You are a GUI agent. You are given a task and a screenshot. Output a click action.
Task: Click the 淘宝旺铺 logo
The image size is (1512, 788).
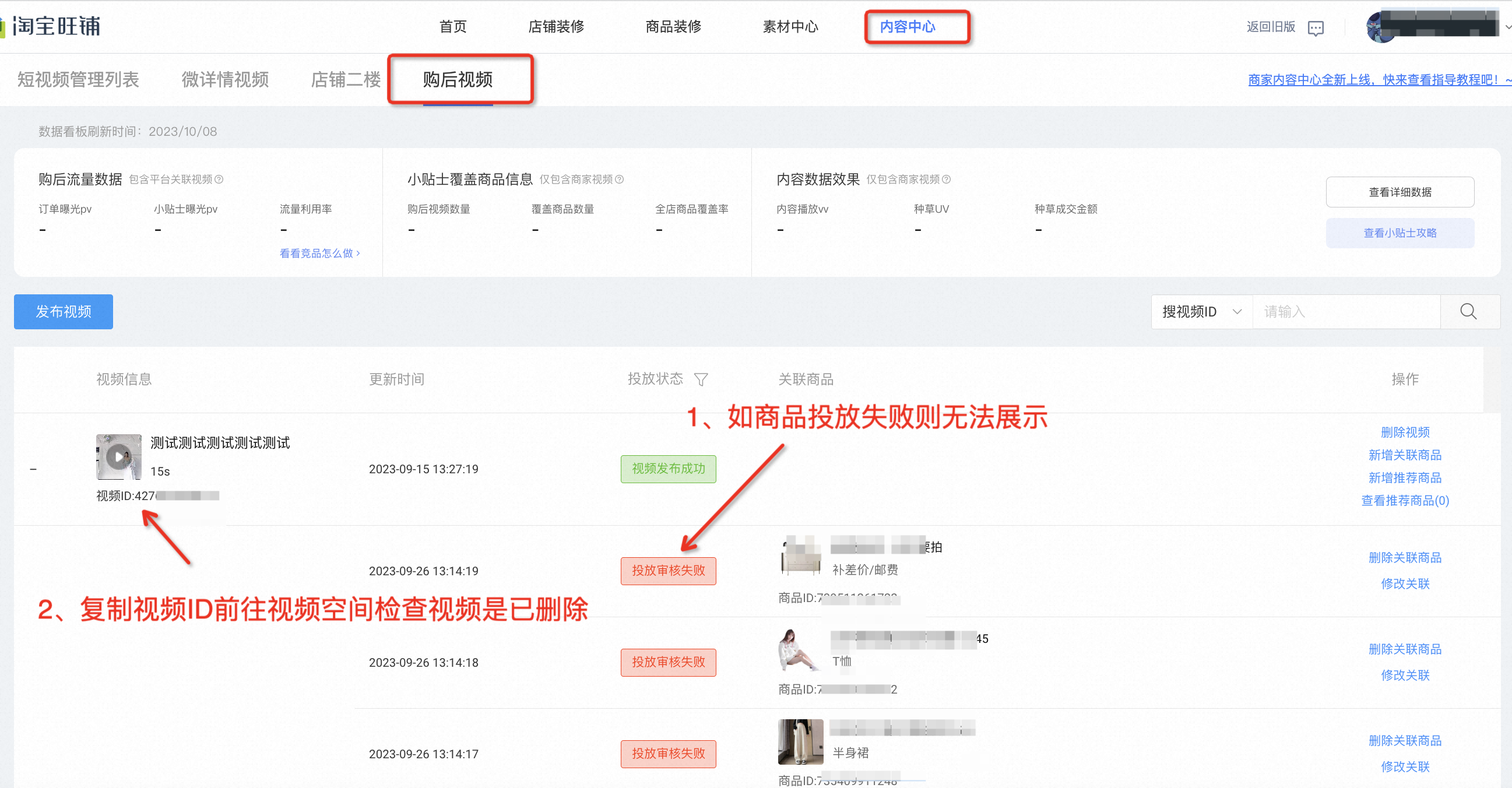[52, 26]
